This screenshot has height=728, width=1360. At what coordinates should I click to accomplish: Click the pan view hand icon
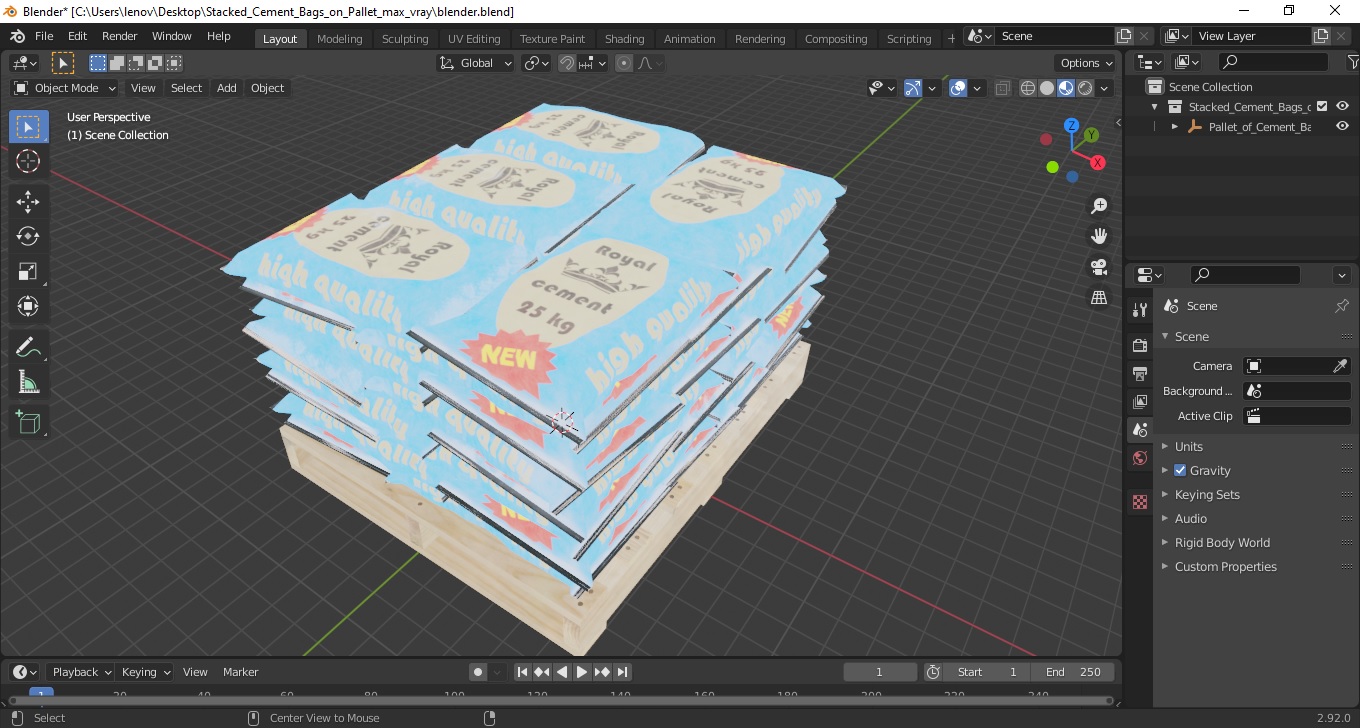point(1099,236)
